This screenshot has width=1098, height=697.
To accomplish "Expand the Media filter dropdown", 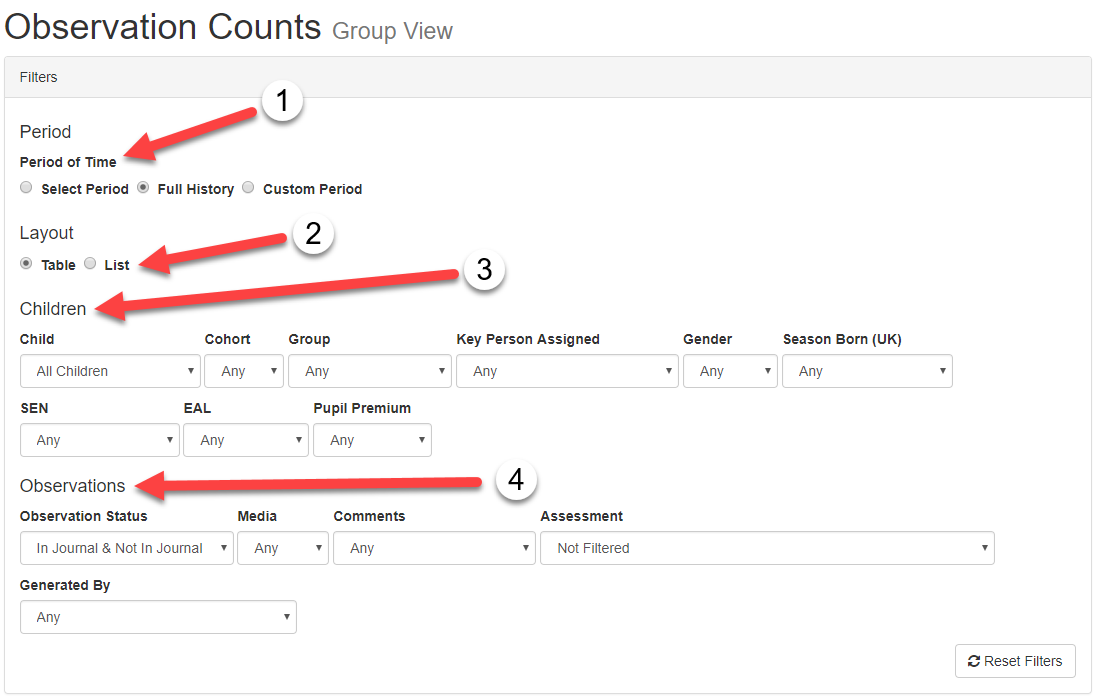I will pyautogui.click(x=282, y=548).
